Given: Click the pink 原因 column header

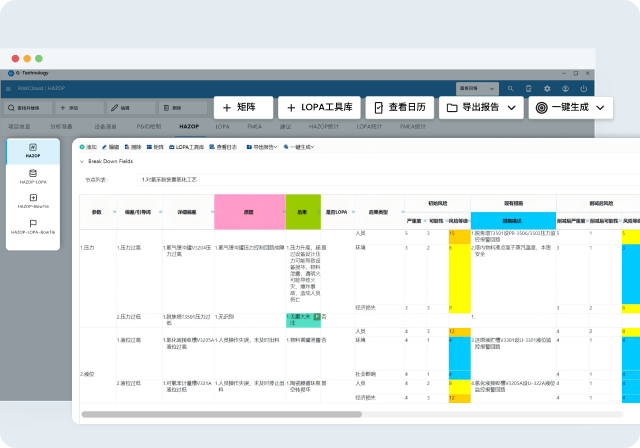Looking at the screenshot, I should tap(249, 212).
